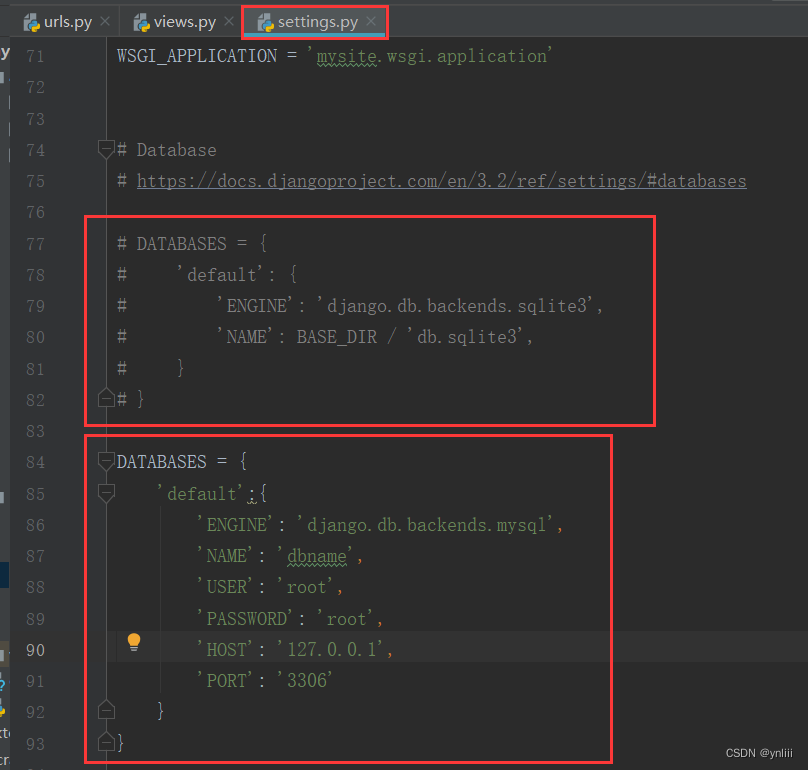The height and width of the screenshot is (770, 808).
Task: Close the settings.py tab
Action: (x=371, y=21)
